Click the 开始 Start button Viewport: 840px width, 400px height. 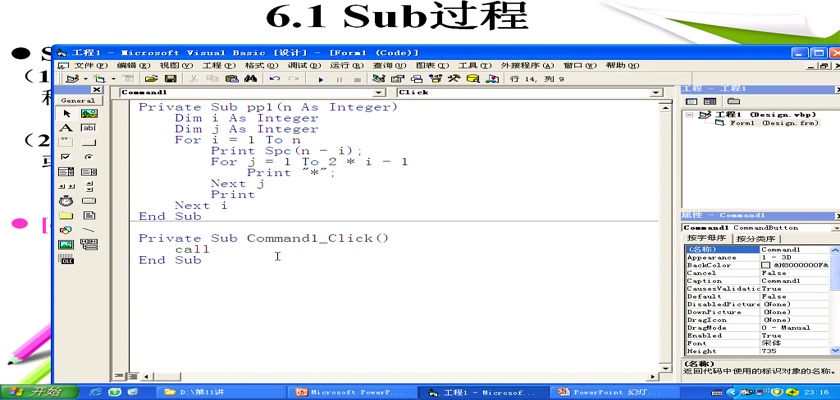[40, 392]
